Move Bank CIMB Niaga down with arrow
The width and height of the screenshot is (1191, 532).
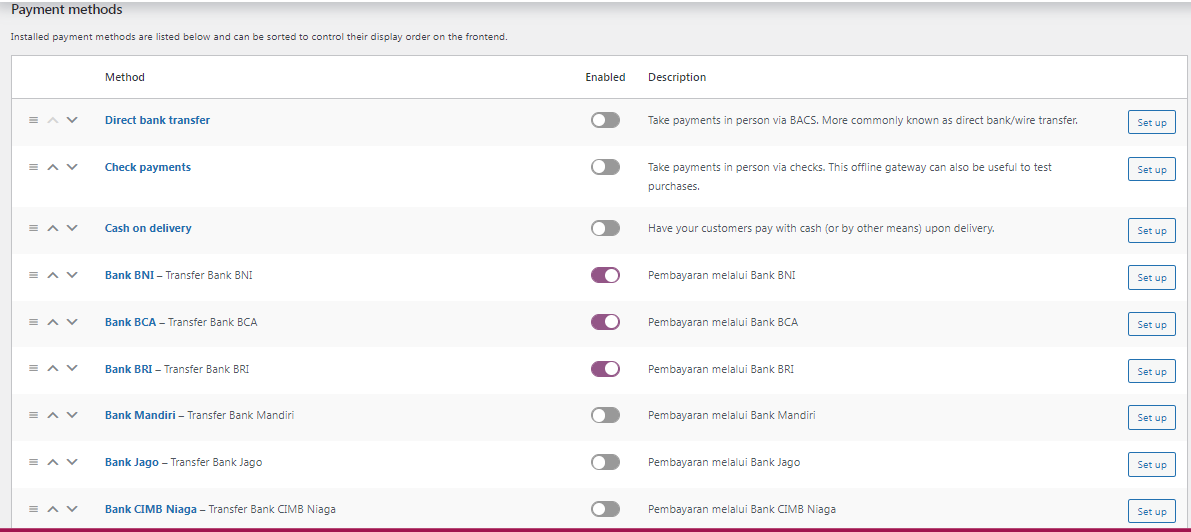point(72,509)
